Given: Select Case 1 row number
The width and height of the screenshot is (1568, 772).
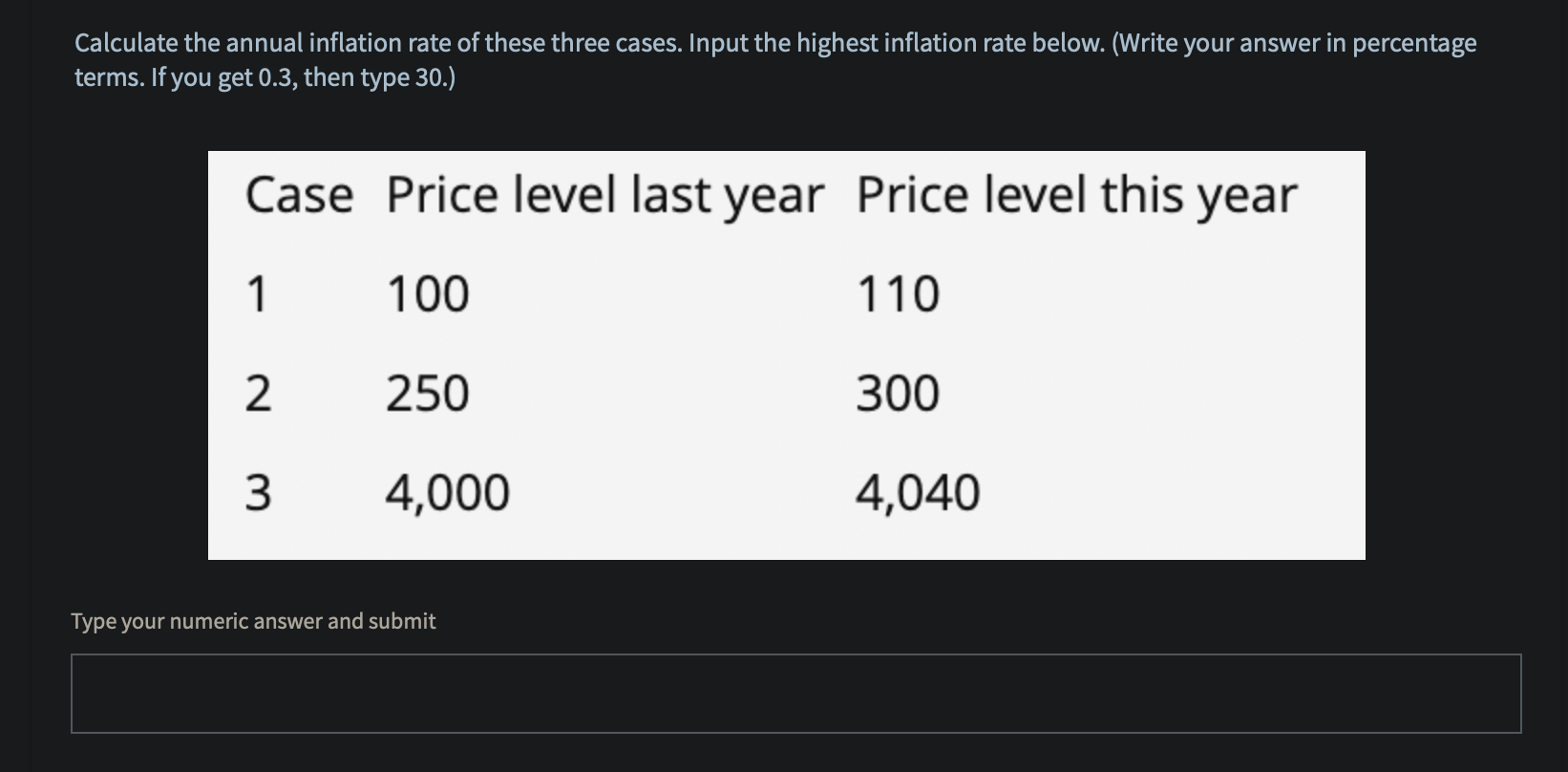Looking at the screenshot, I should coord(256,293).
